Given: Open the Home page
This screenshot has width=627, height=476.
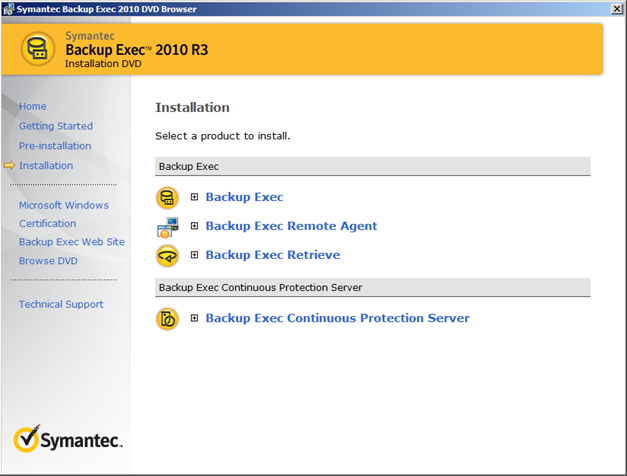Looking at the screenshot, I should coord(33,106).
